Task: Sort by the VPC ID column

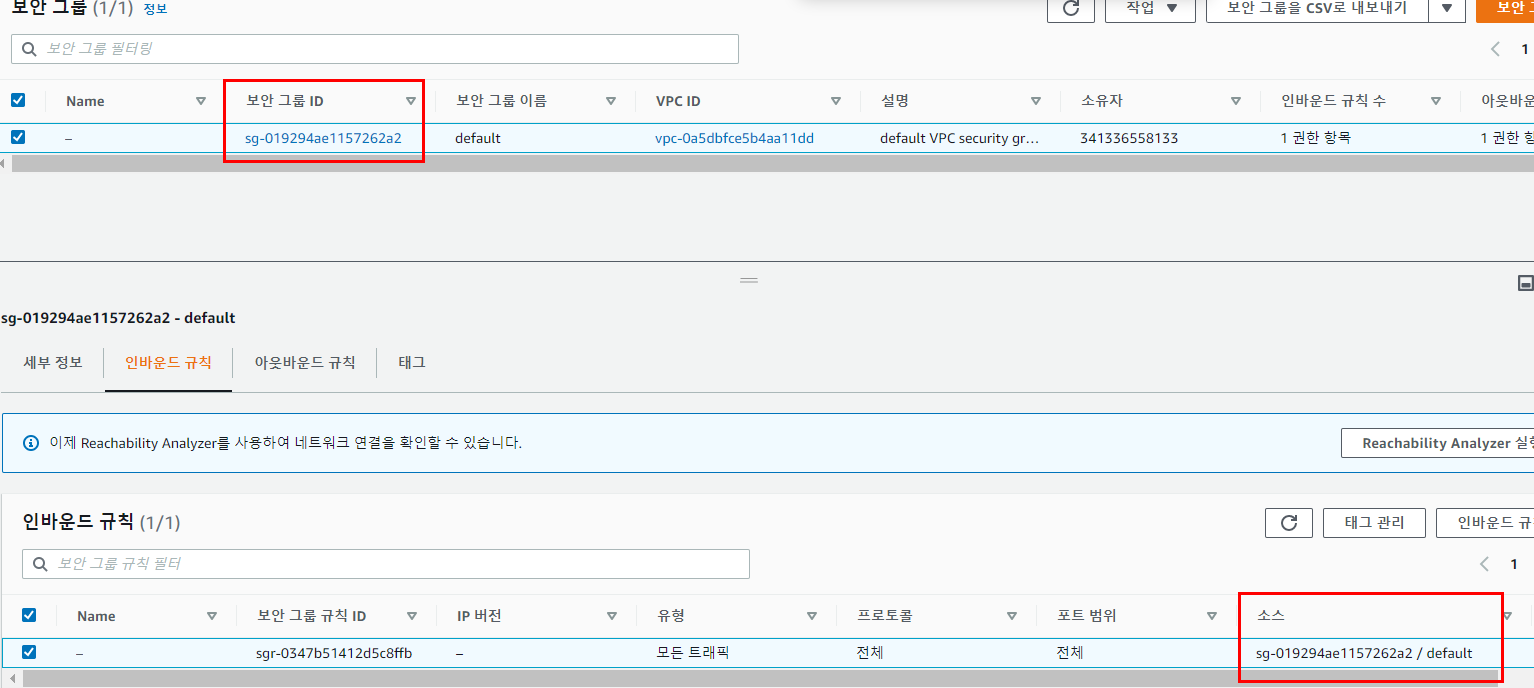Action: coord(836,101)
